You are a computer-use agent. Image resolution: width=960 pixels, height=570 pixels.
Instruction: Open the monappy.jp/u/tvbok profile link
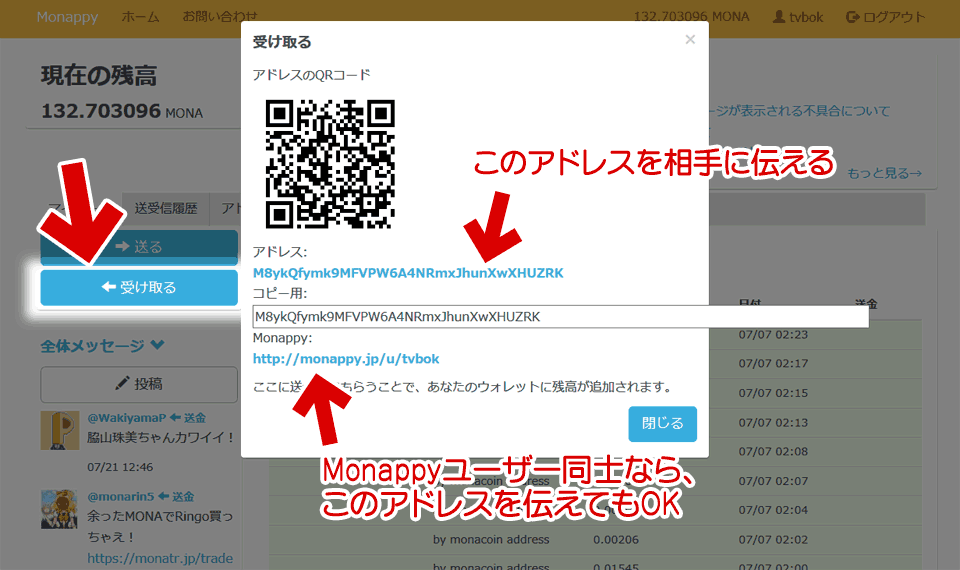coord(346,358)
